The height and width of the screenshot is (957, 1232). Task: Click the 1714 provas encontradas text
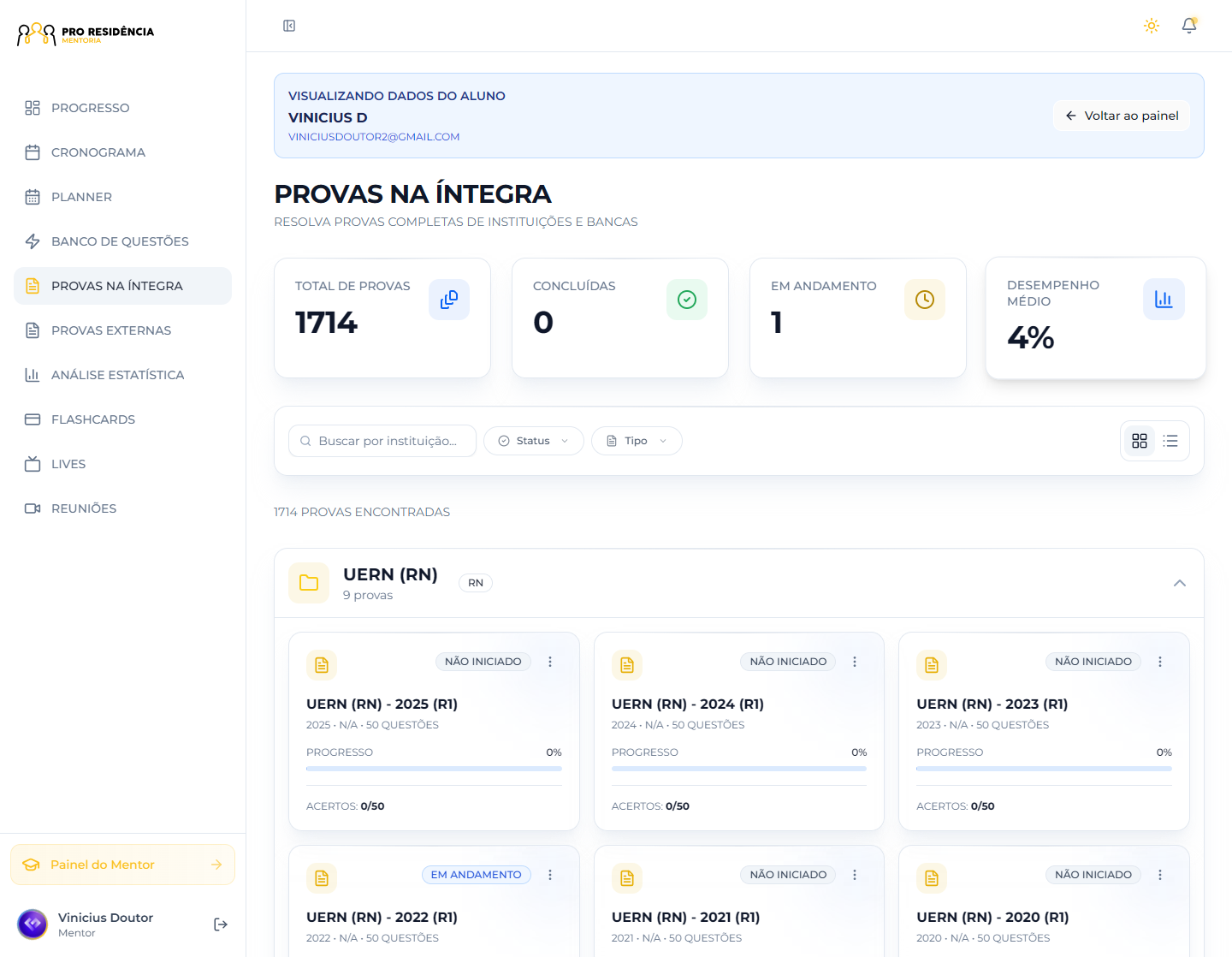click(362, 512)
